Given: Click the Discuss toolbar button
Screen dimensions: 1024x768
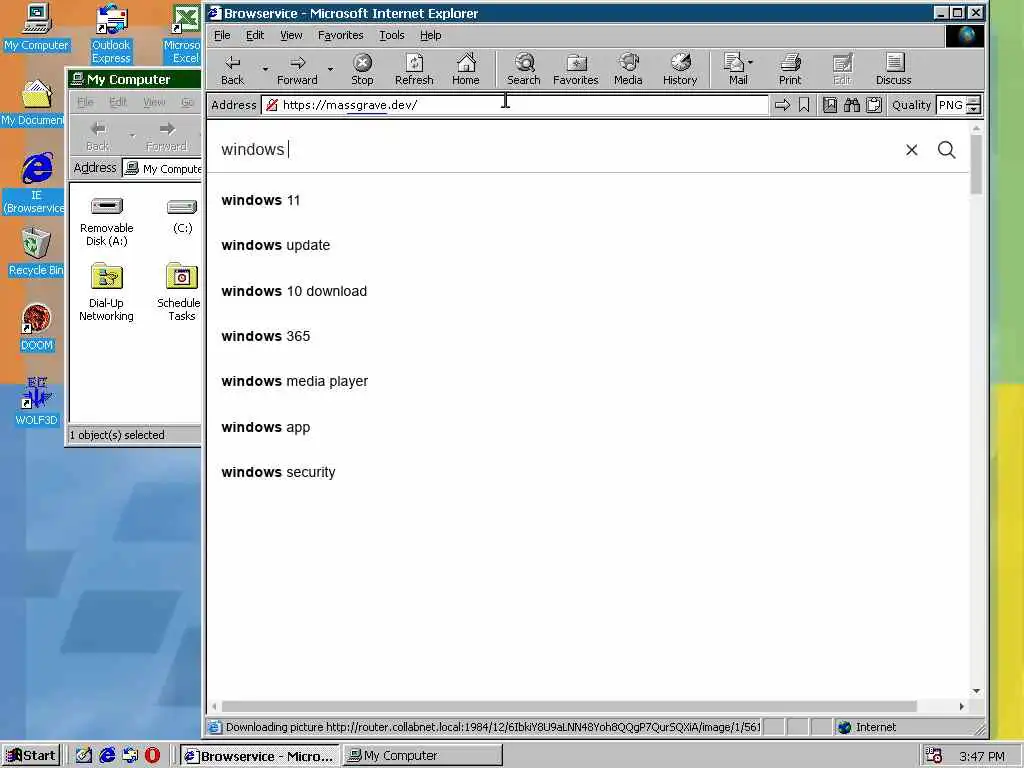Looking at the screenshot, I should [893, 70].
